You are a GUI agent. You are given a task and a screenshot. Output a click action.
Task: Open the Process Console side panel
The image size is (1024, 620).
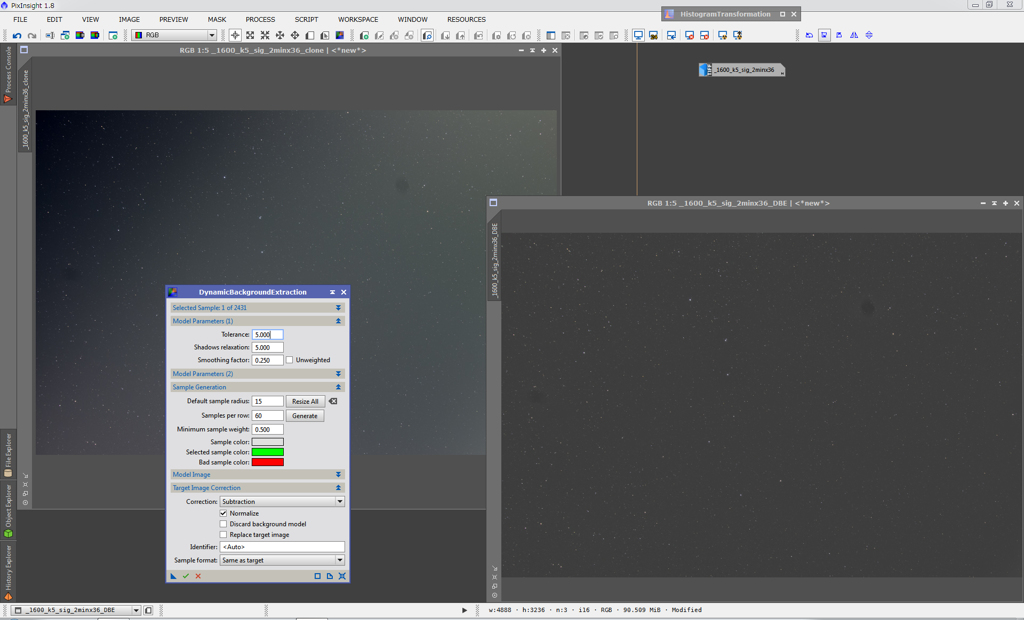[8, 74]
